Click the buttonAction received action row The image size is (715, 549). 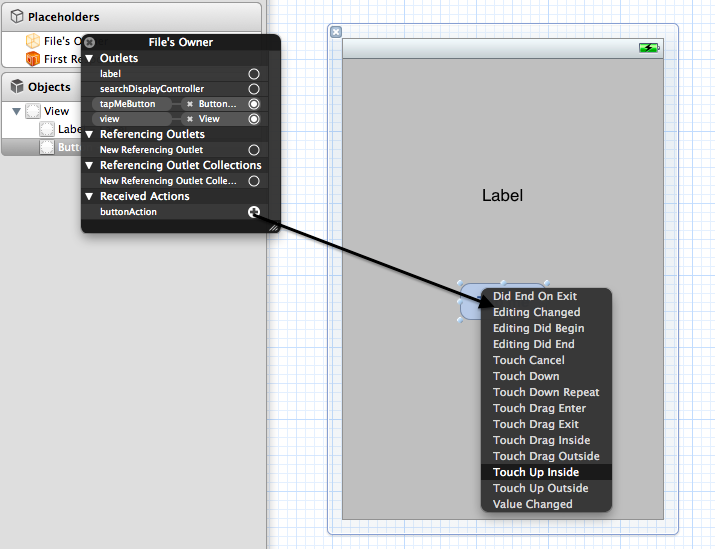coord(175,212)
